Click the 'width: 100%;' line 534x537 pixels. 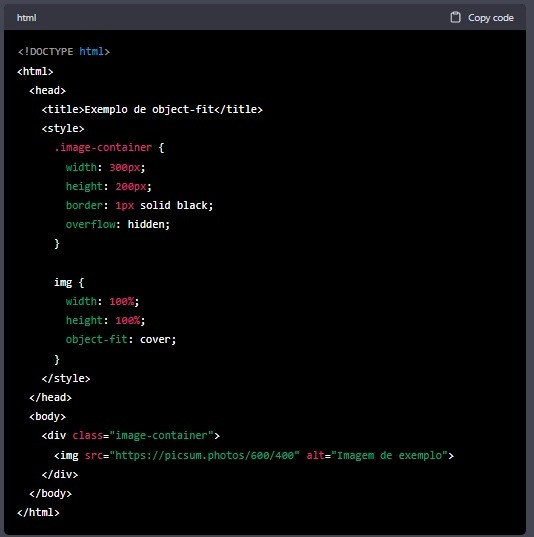click(102, 301)
